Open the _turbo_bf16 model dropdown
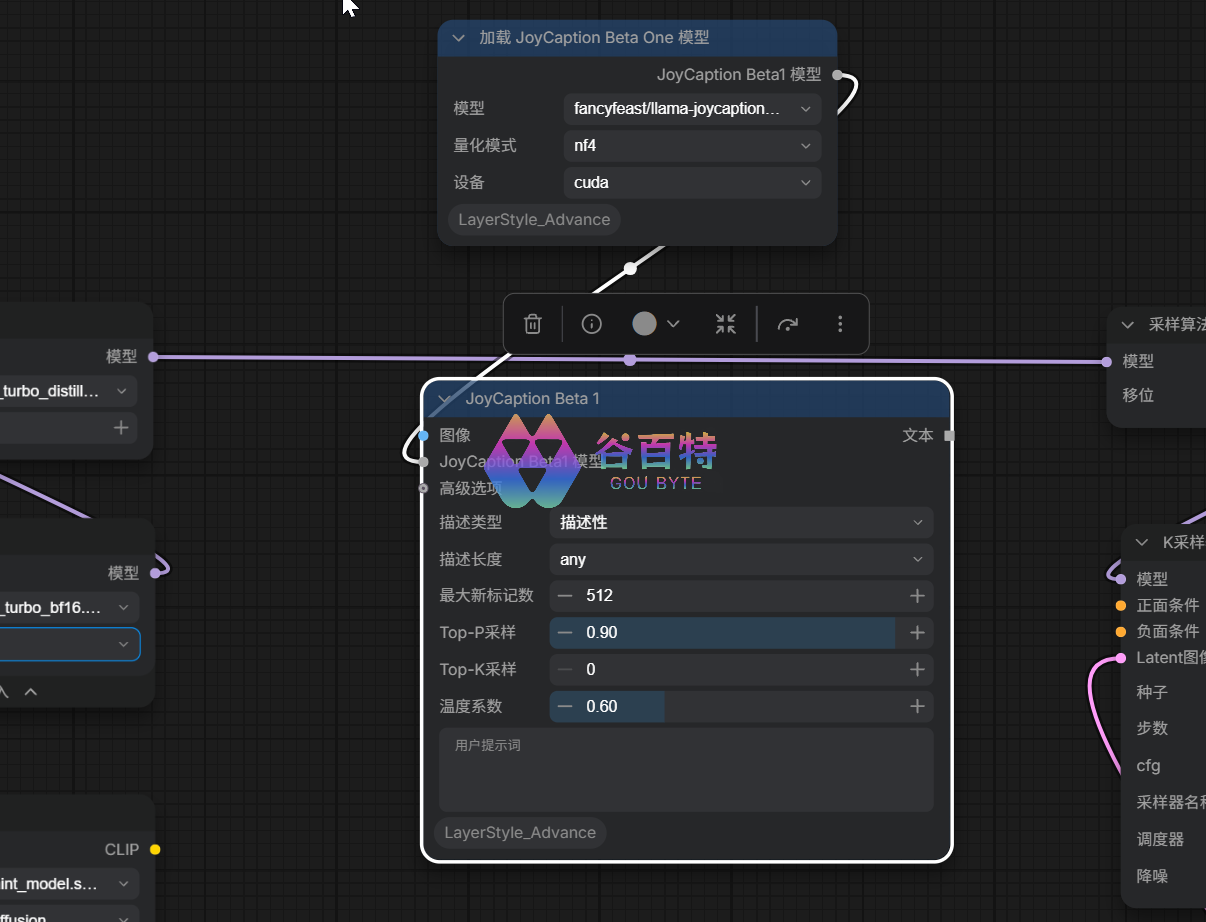 point(68,607)
